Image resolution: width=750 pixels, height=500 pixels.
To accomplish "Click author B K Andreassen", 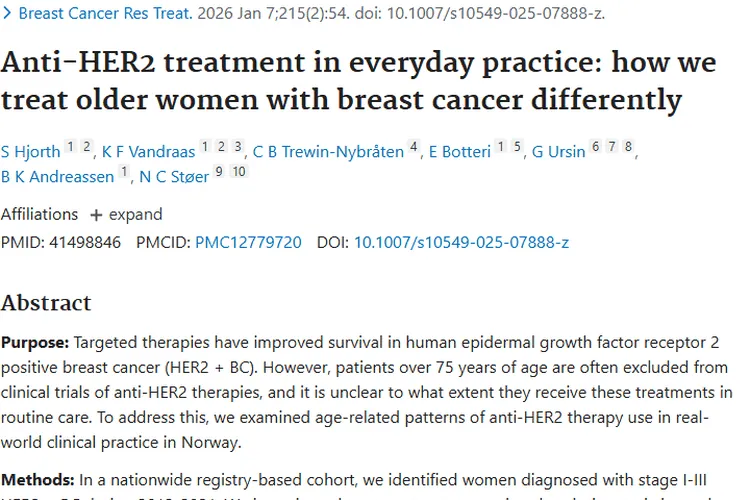I will [x=57, y=177].
